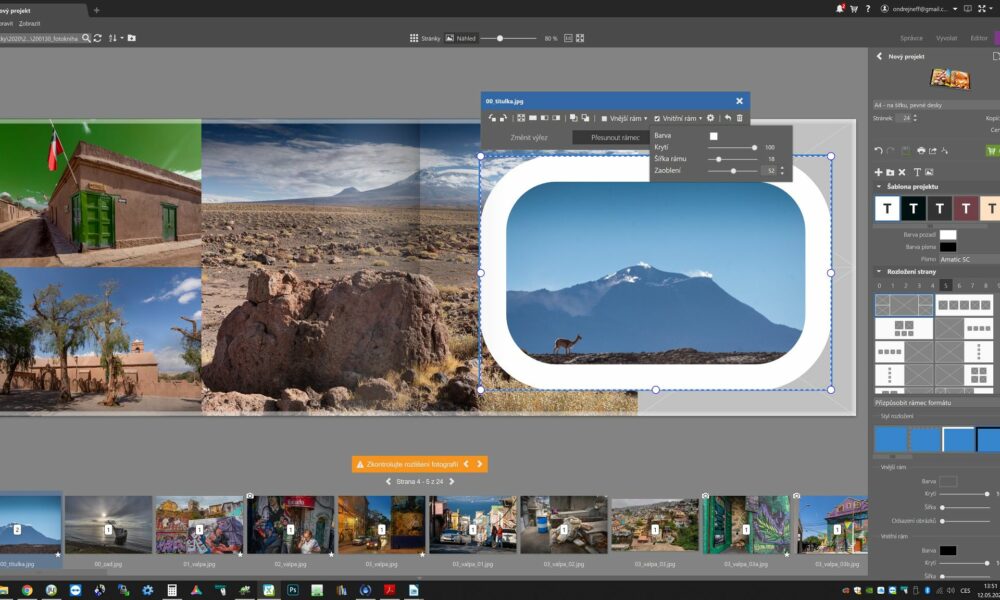1000x600 pixels.
Task: Click the full-width frame fill icon
Action: (533, 118)
